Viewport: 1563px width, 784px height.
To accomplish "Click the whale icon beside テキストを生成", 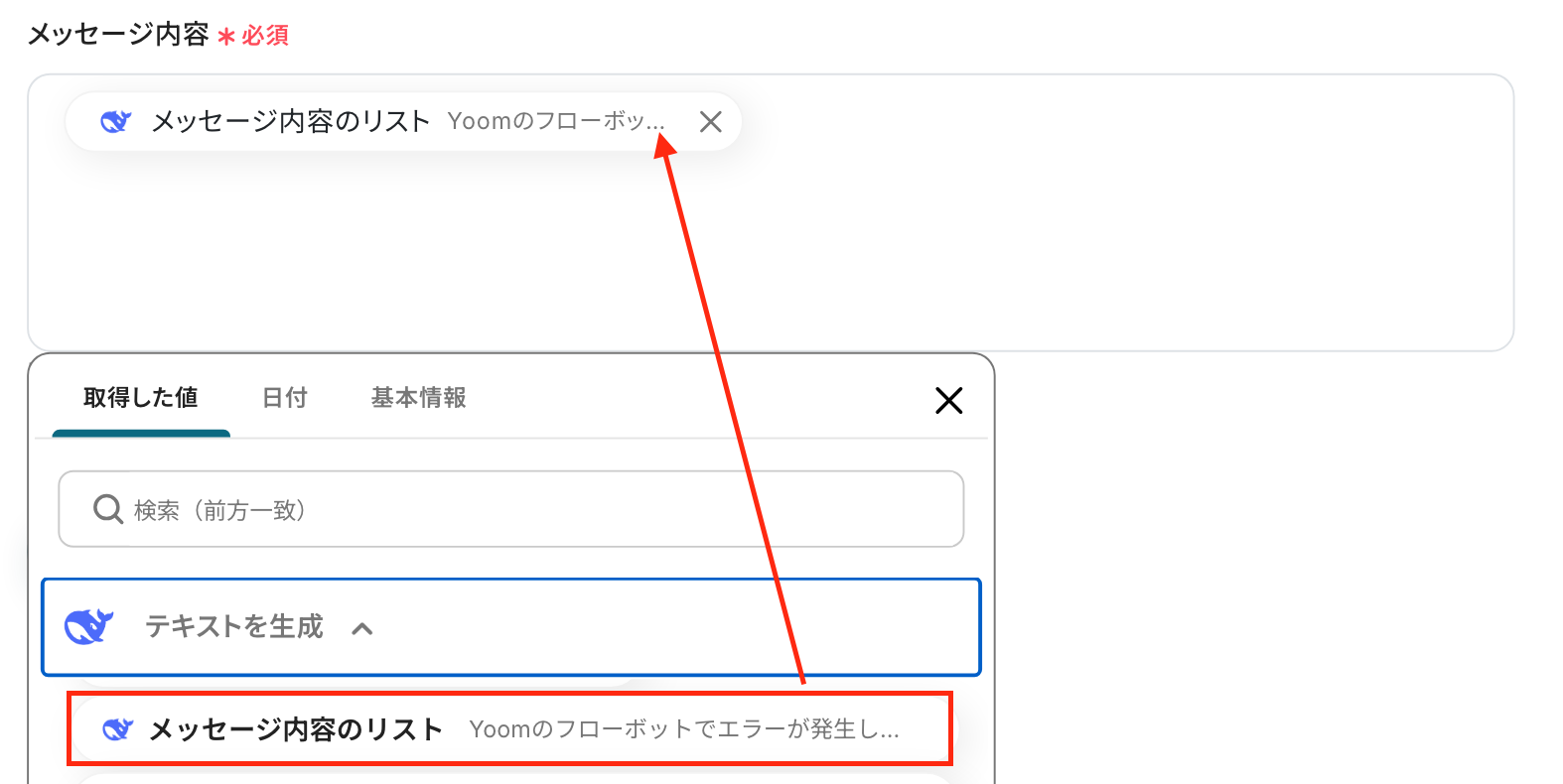I will tap(88, 626).
